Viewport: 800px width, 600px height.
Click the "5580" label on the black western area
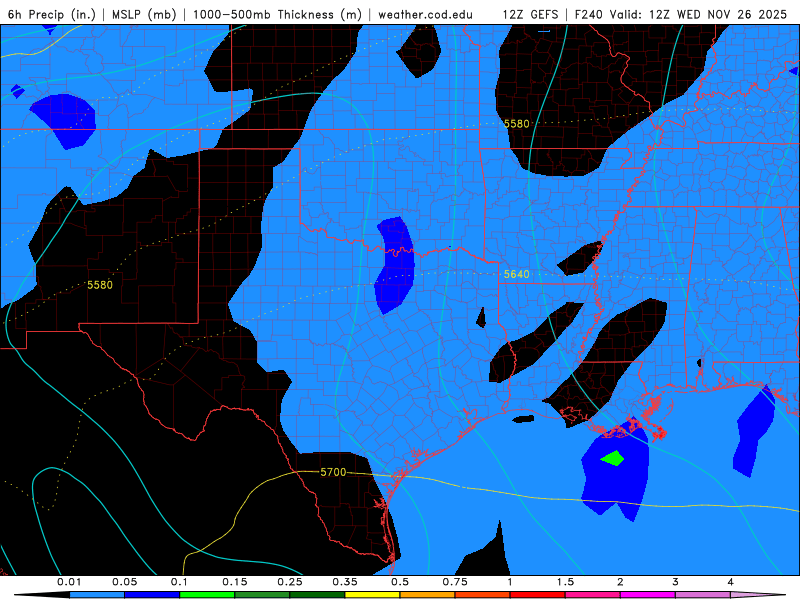point(100,285)
